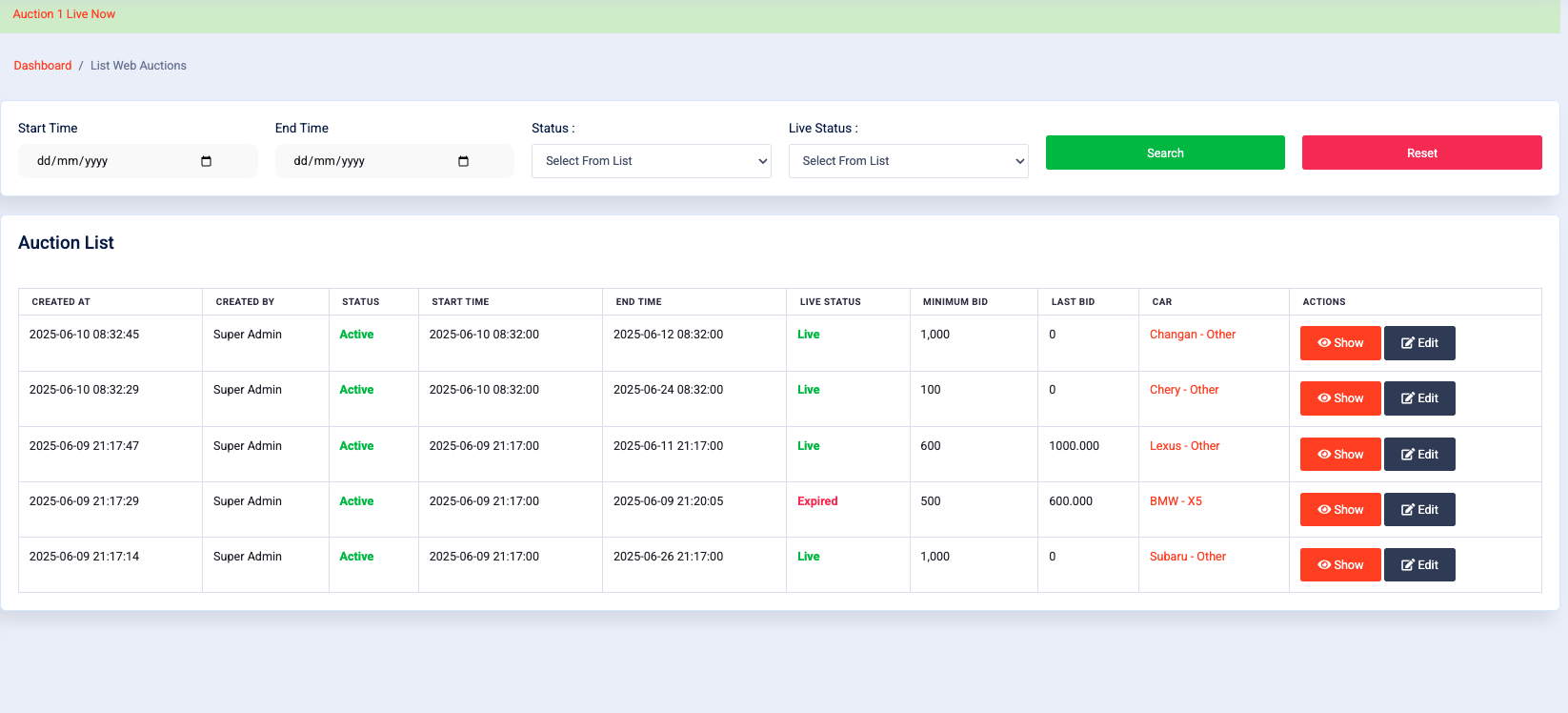
Task: Open the Start Time calendar picker icon
Action: click(x=206, y=161)
